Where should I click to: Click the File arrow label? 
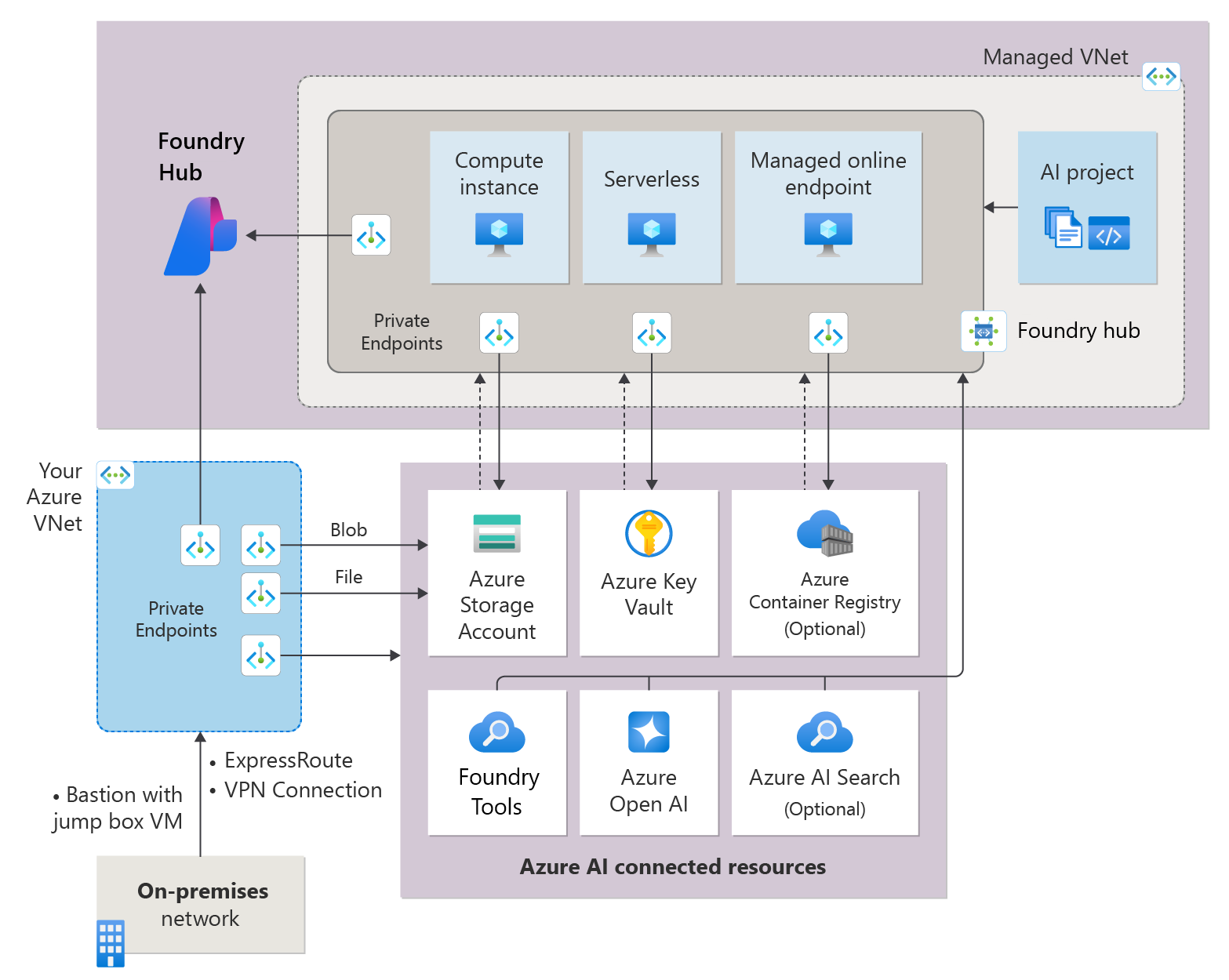click(x=348, y=577)
